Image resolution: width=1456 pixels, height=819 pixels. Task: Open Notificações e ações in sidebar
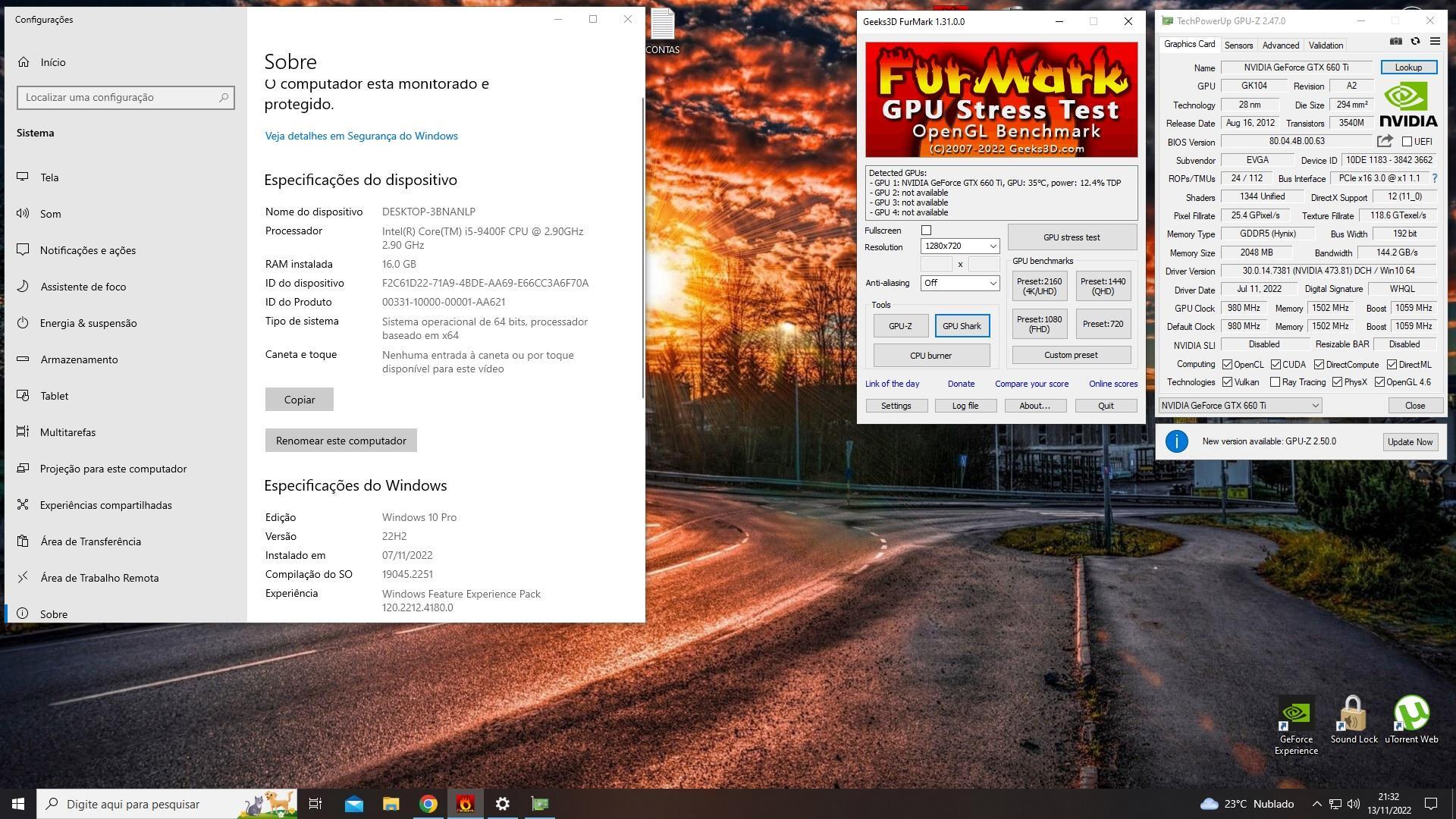[x=125, y=250]
